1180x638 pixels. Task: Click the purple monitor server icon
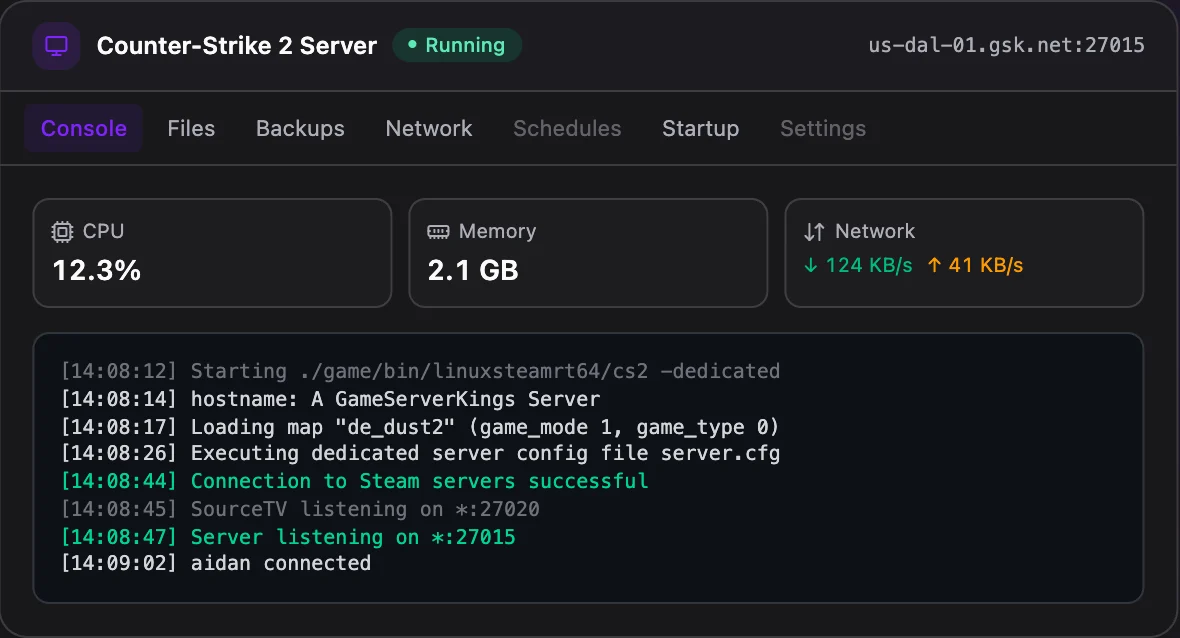point(56,46)
